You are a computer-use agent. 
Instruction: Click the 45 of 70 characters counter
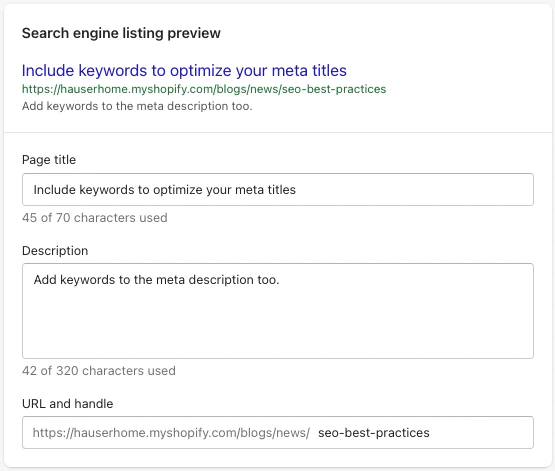pyautogui.click(x=95, y=218)
